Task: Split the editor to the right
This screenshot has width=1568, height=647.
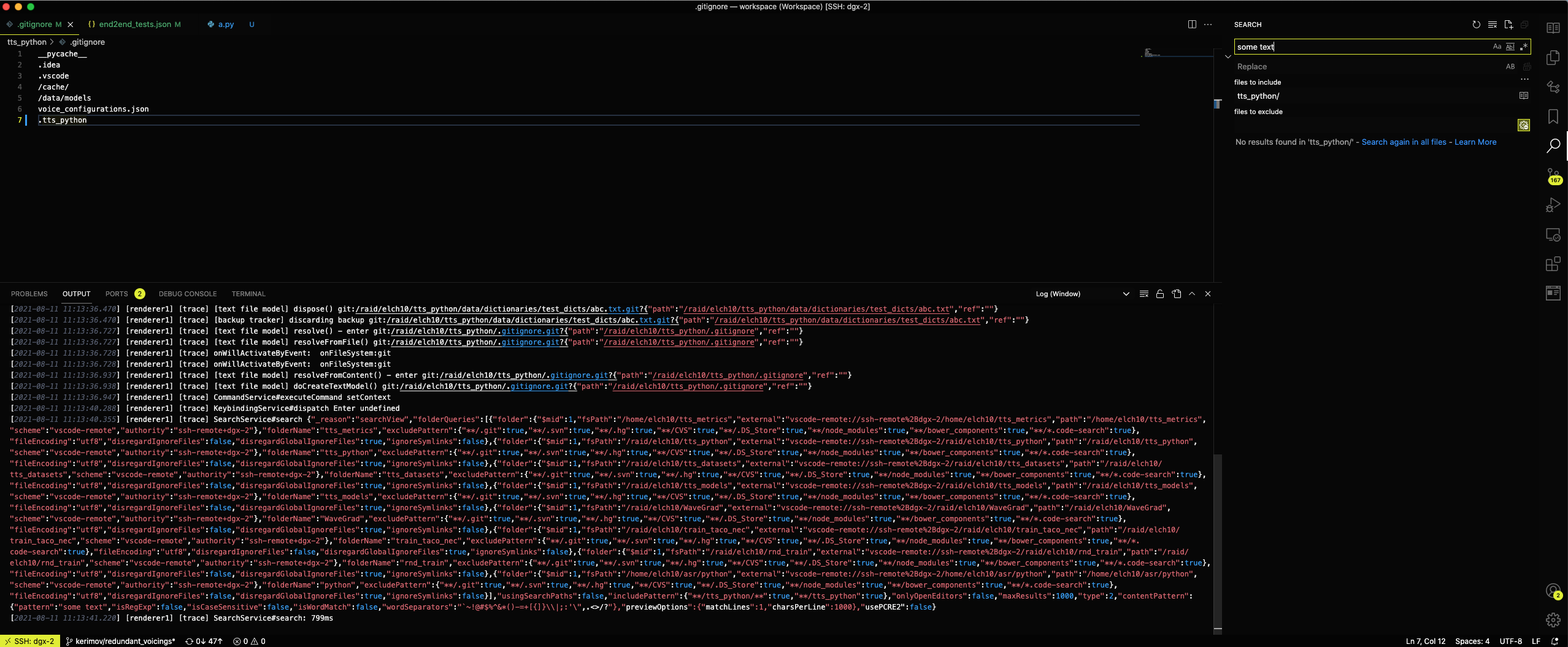Action: [1192, 25]
